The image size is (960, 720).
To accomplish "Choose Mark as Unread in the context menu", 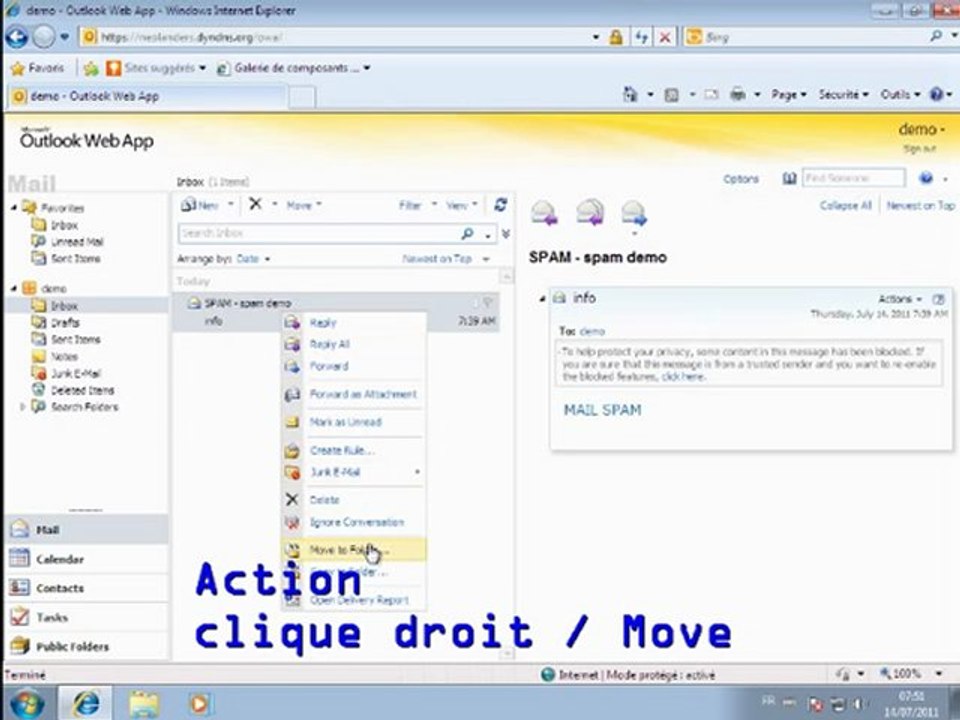I will click(x=354, y=422).
